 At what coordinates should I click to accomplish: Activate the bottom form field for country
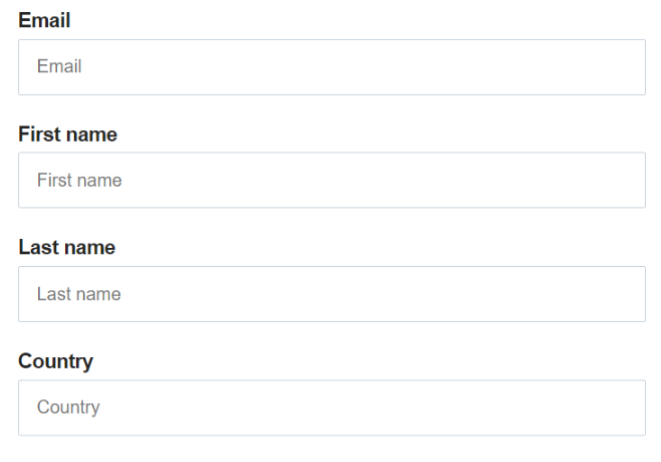click(x=332, y=408)
